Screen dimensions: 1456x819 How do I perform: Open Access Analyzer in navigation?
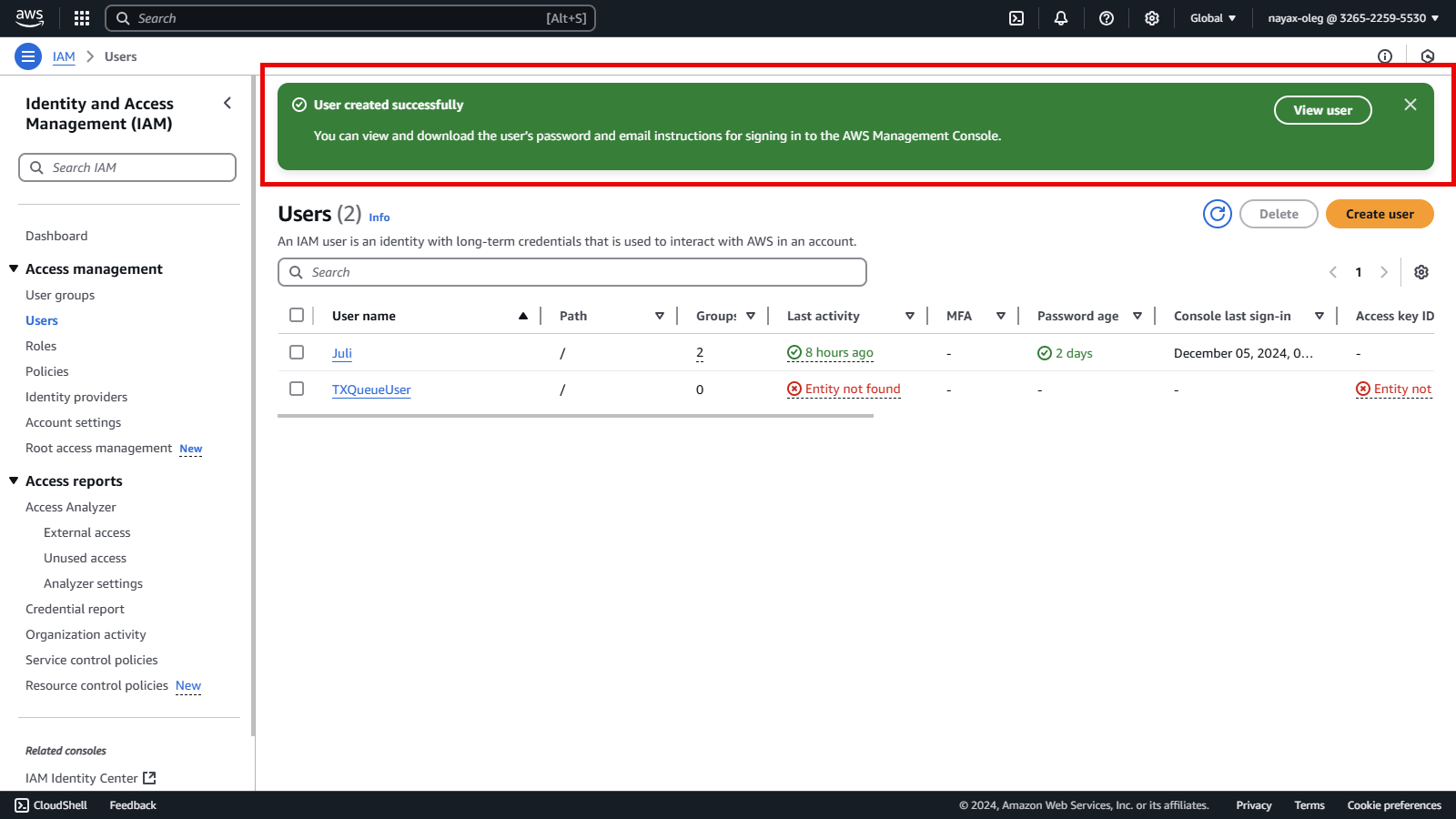(x=71, y=507)
